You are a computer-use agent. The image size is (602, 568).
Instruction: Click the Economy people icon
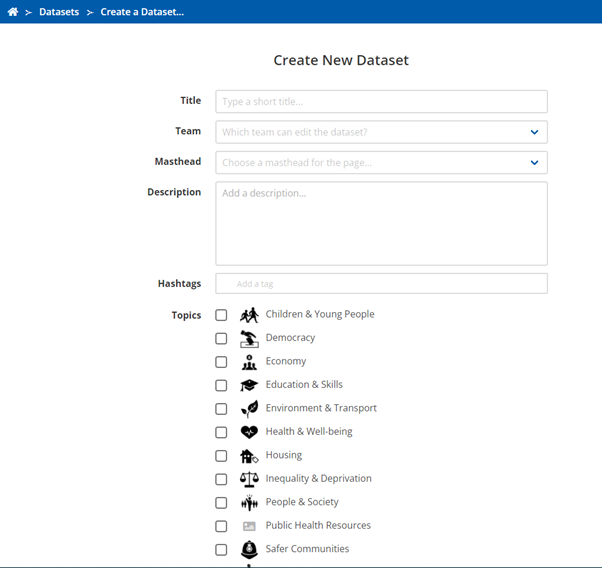click(x=249, y=362)
